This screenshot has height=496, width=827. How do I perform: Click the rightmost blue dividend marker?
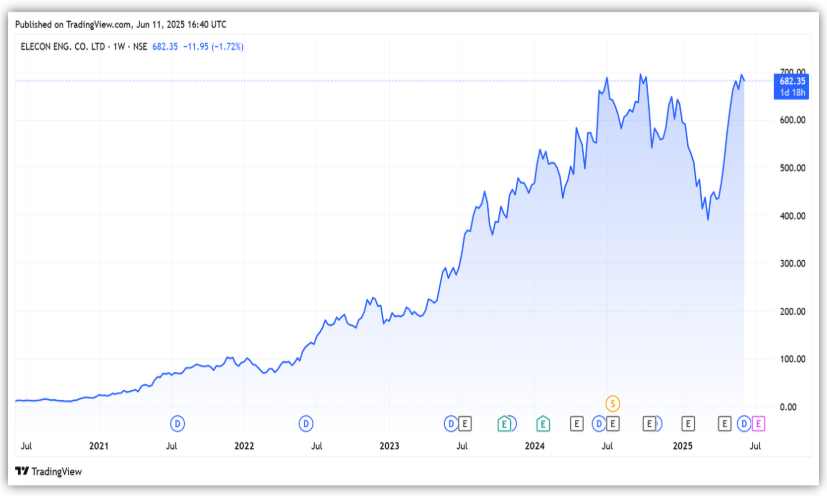pos(744,424)
